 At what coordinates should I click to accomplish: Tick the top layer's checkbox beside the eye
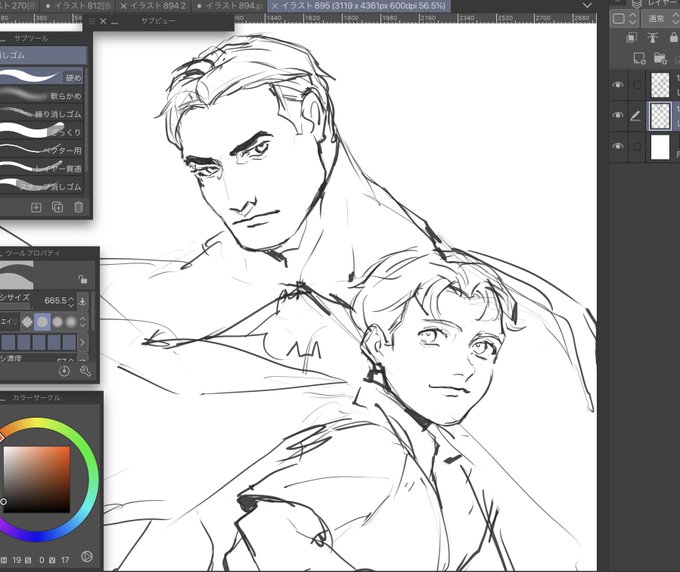pos(637,85)
